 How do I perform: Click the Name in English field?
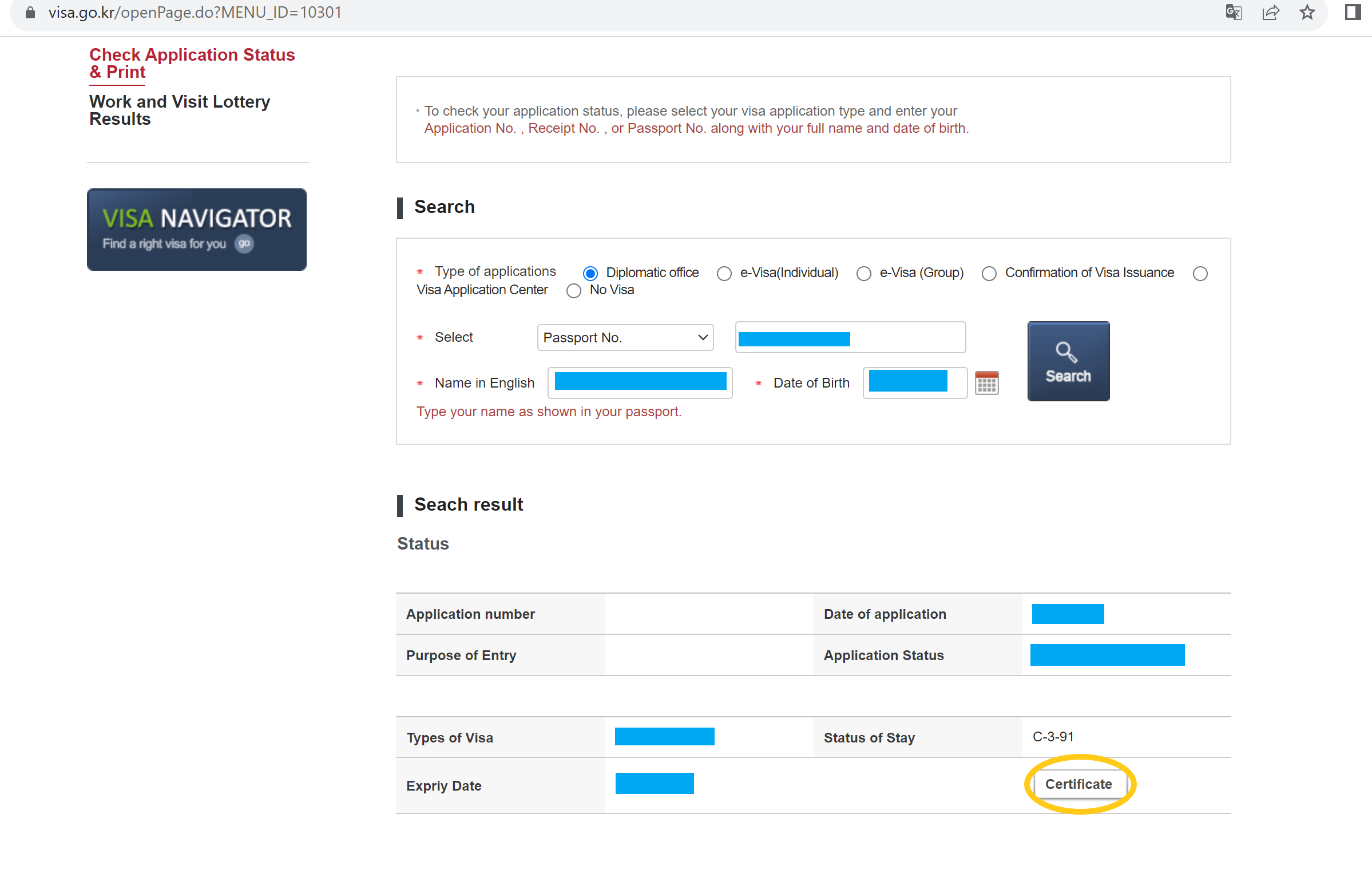coord(640,383)
